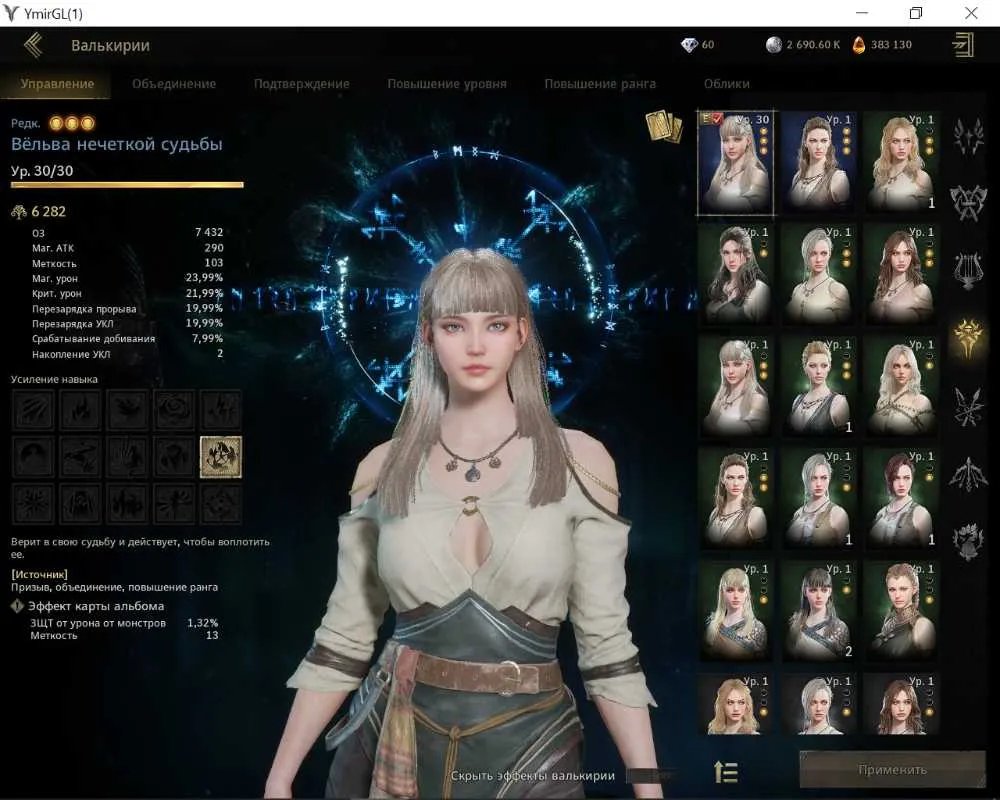Open the Облики tab
Image resolution: width=1000 pixels, height=800 pixels.
click(726, 84)
